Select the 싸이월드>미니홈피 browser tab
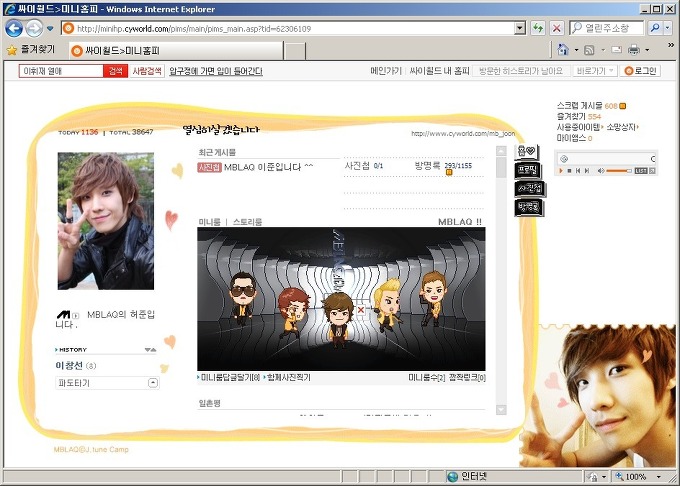Viewport: 680px width, 486px height. [x=176, y=51]
